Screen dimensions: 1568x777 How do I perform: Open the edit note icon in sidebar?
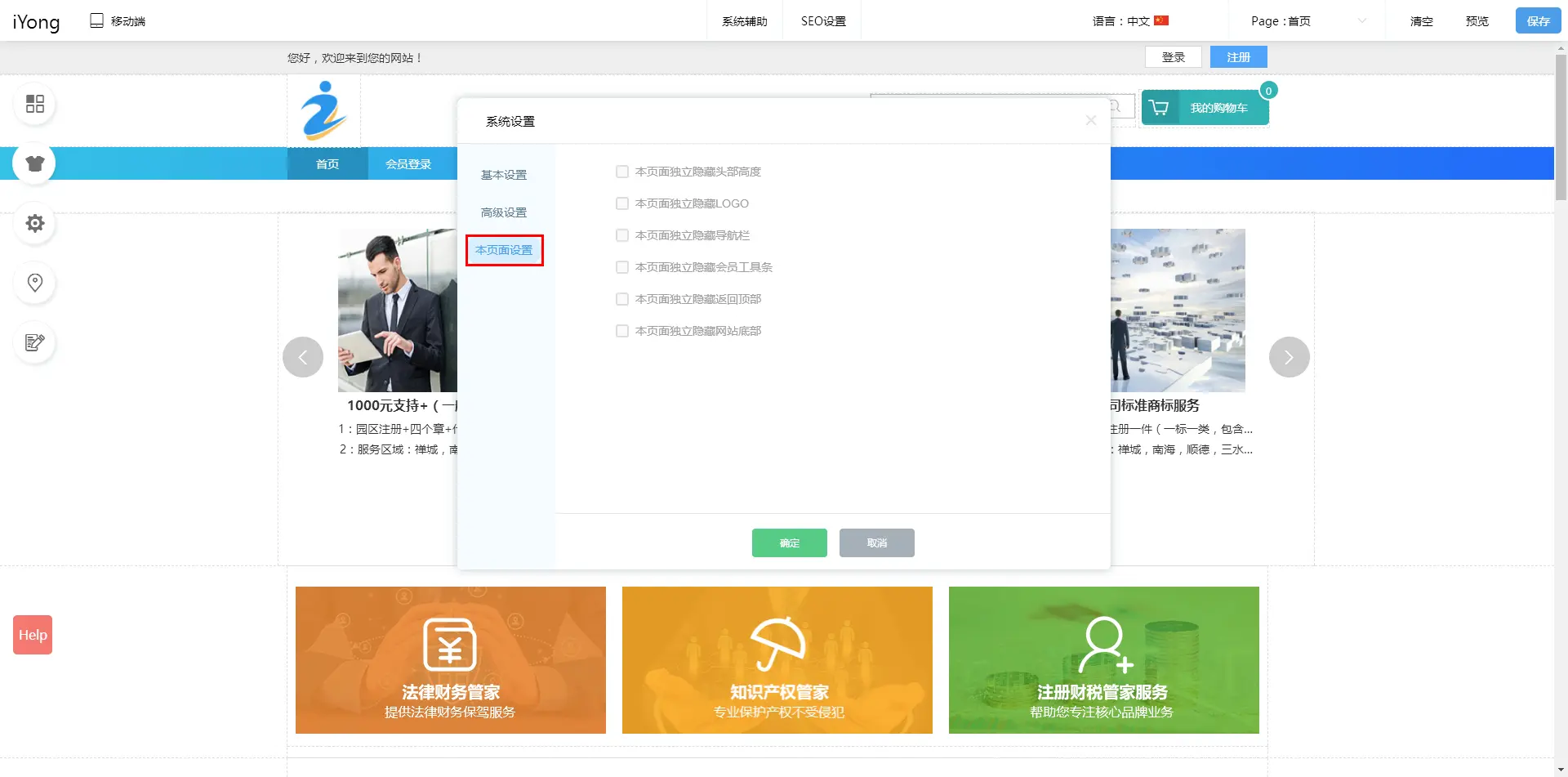(34, 342)
